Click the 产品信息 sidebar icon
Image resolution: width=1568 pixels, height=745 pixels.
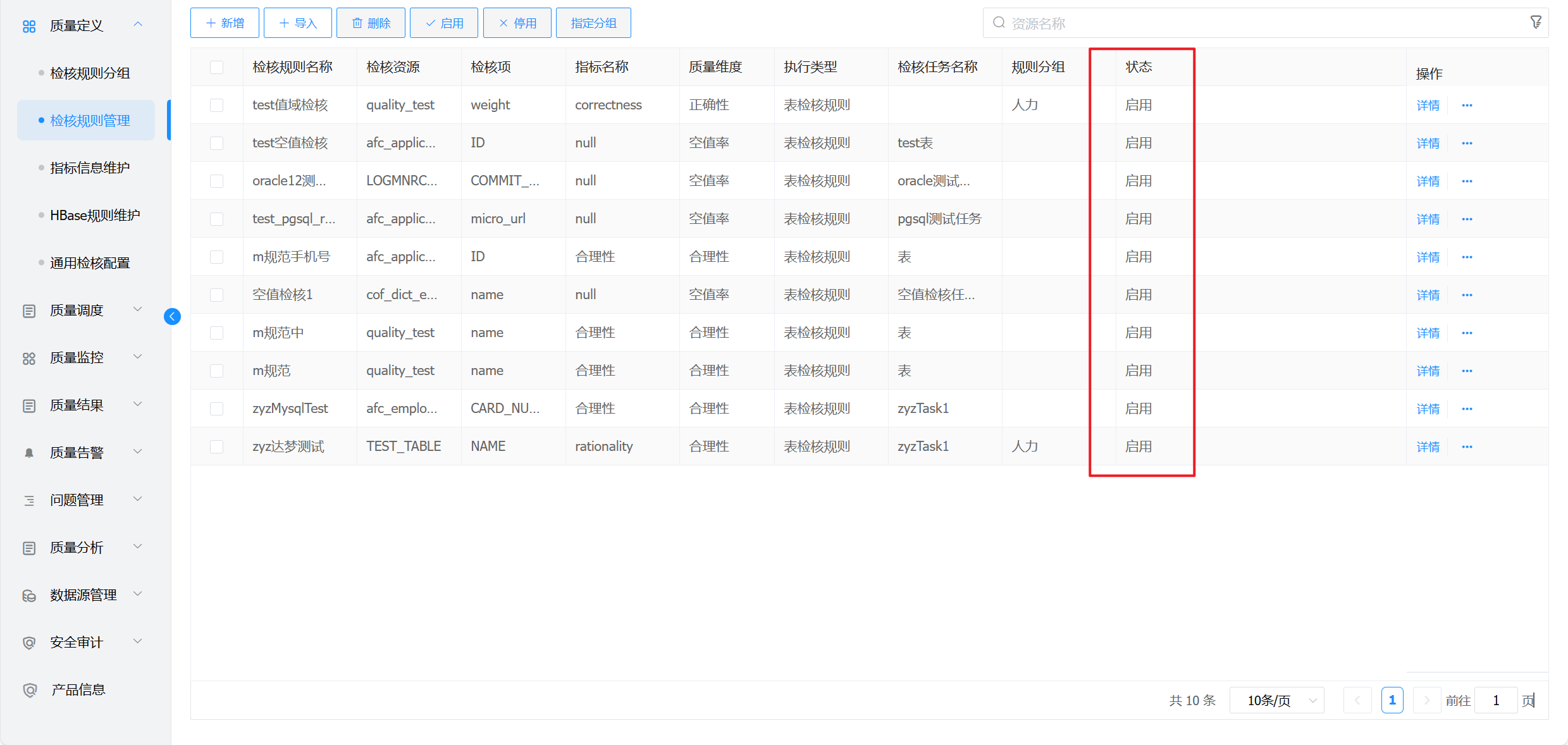click(29, 690)
